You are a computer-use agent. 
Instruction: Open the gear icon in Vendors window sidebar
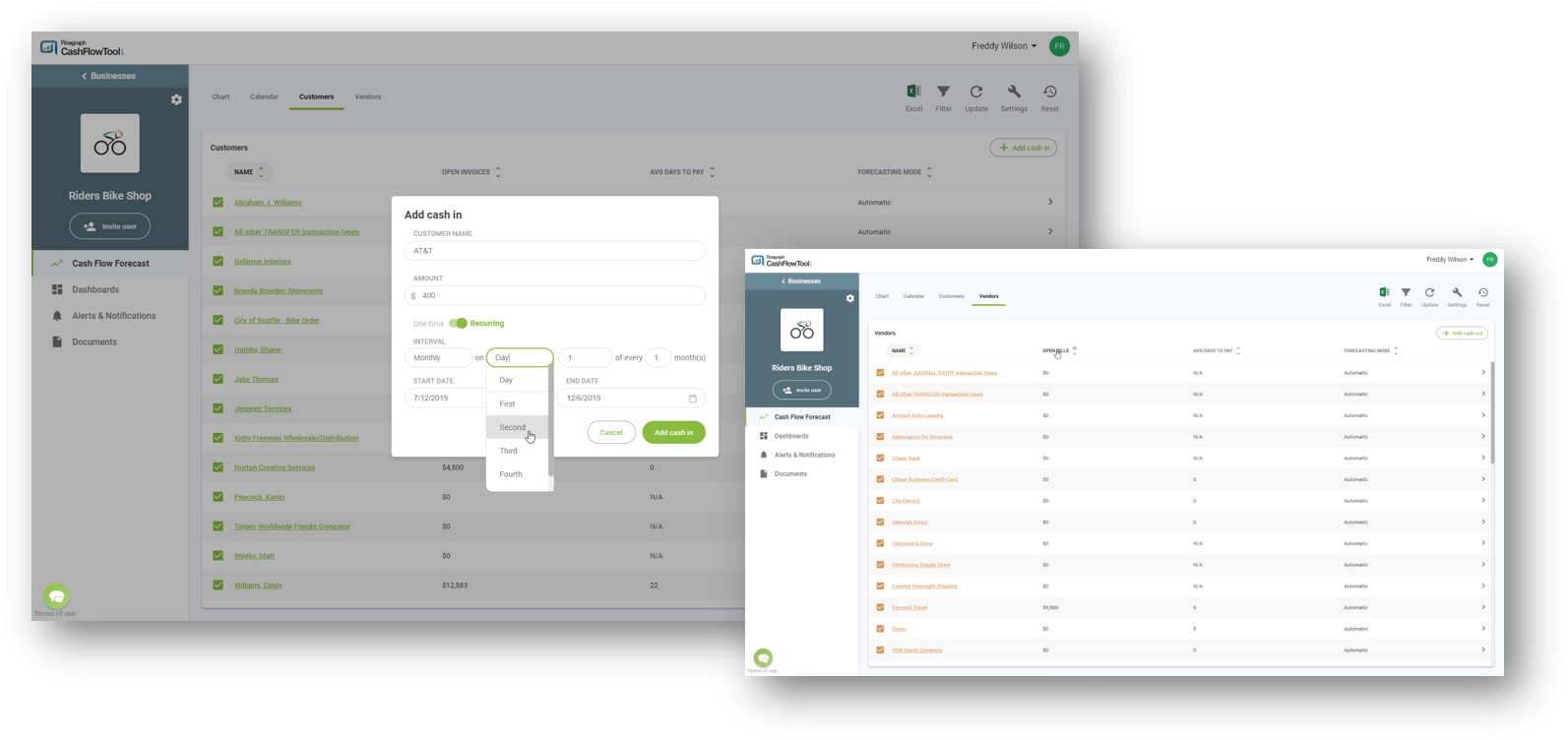click(850, 298)
